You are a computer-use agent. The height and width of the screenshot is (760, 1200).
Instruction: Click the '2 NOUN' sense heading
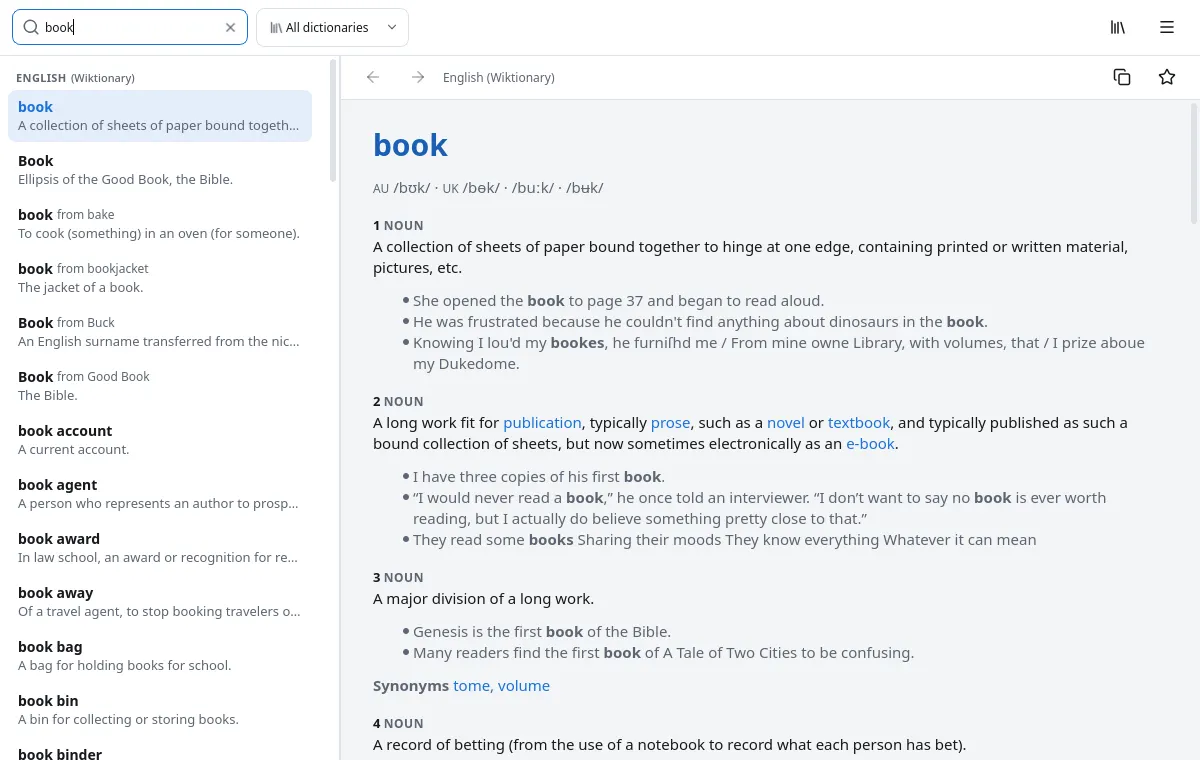(398, 402)
